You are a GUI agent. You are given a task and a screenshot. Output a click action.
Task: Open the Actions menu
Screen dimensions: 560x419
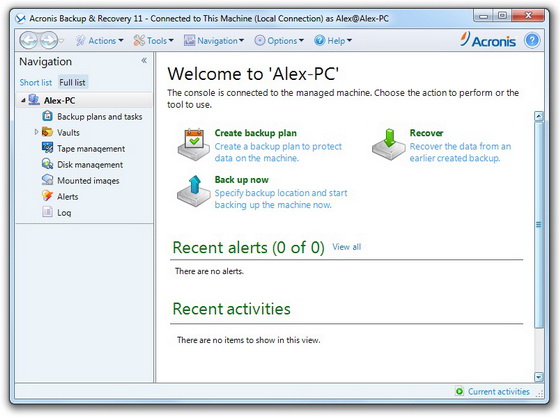[x=106, y=41]
